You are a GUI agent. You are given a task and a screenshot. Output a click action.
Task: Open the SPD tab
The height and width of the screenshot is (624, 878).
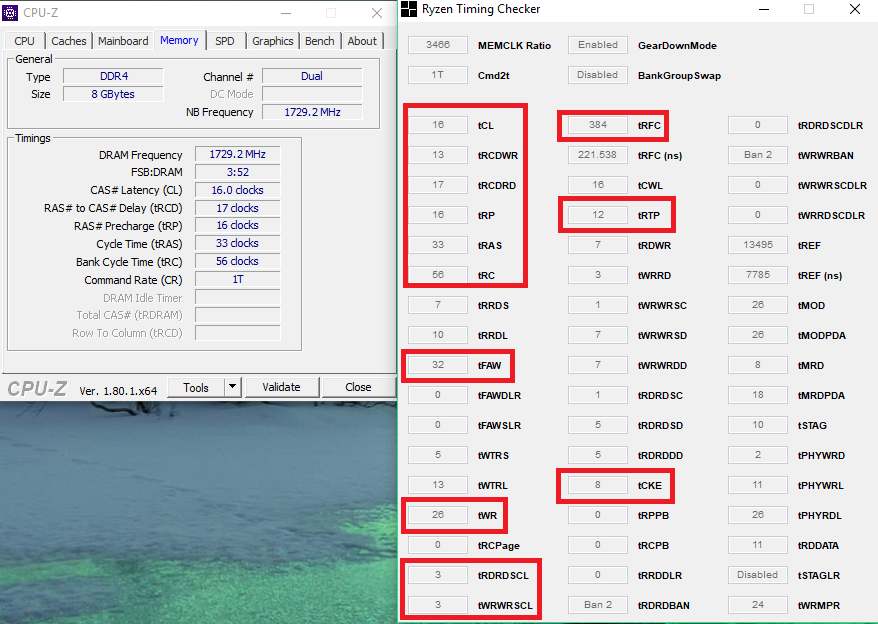pos(225,41)
